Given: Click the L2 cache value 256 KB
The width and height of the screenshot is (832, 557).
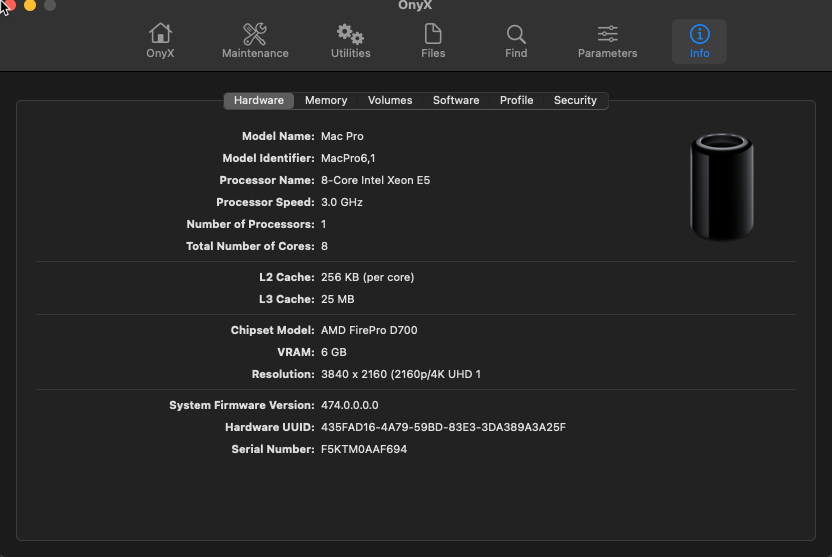Looking at the screenshot, I should pos(368,277).
